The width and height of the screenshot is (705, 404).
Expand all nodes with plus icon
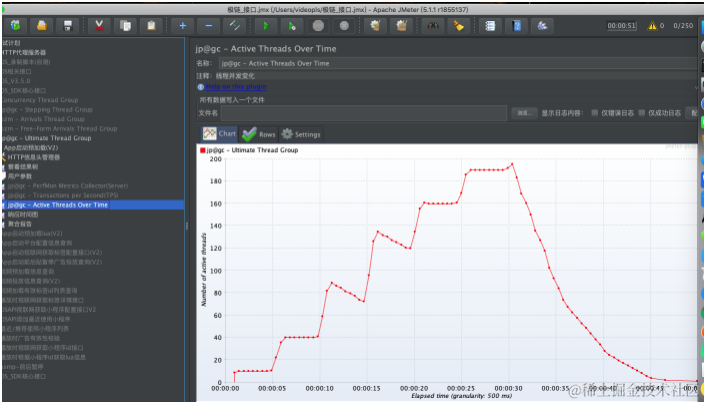(183, 26)
